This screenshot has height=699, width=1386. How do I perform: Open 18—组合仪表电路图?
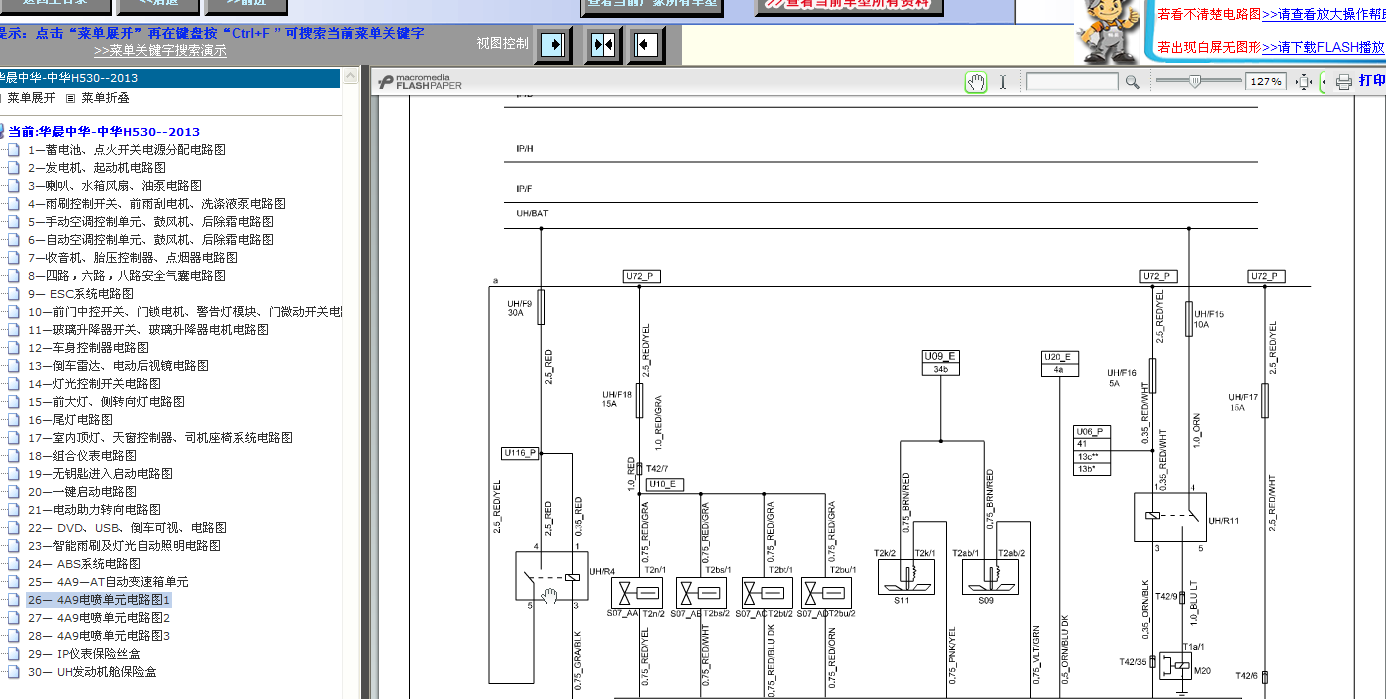click(x=82, y=456)
